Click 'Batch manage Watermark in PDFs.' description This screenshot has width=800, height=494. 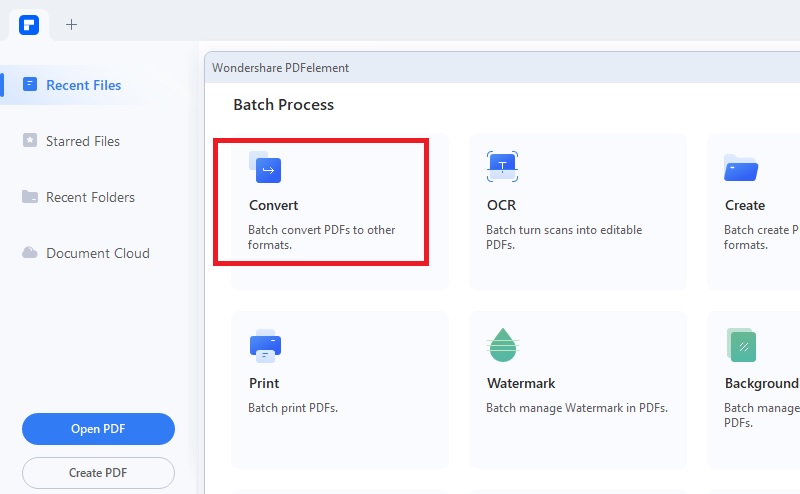pyautogui.click(x=577, y=408)
